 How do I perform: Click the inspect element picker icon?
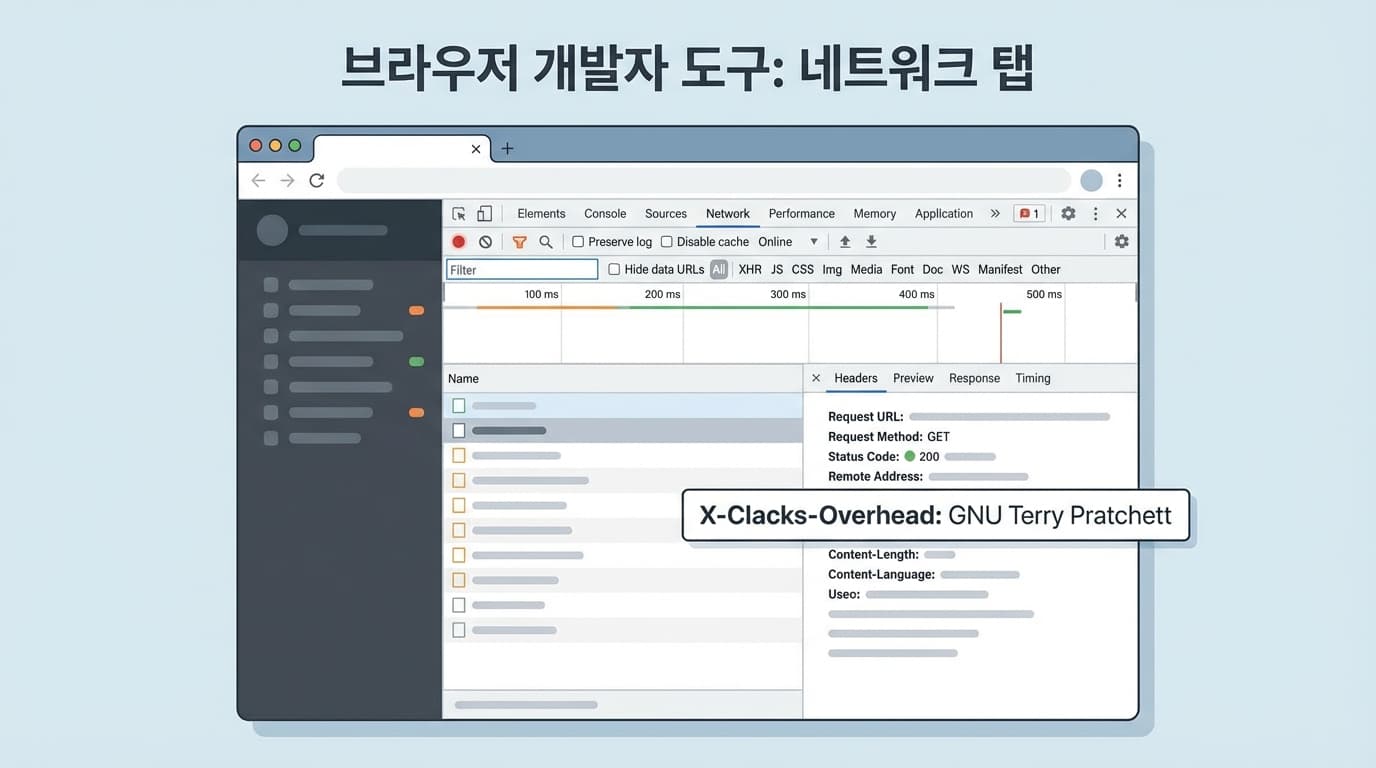[x=459, y=214]
